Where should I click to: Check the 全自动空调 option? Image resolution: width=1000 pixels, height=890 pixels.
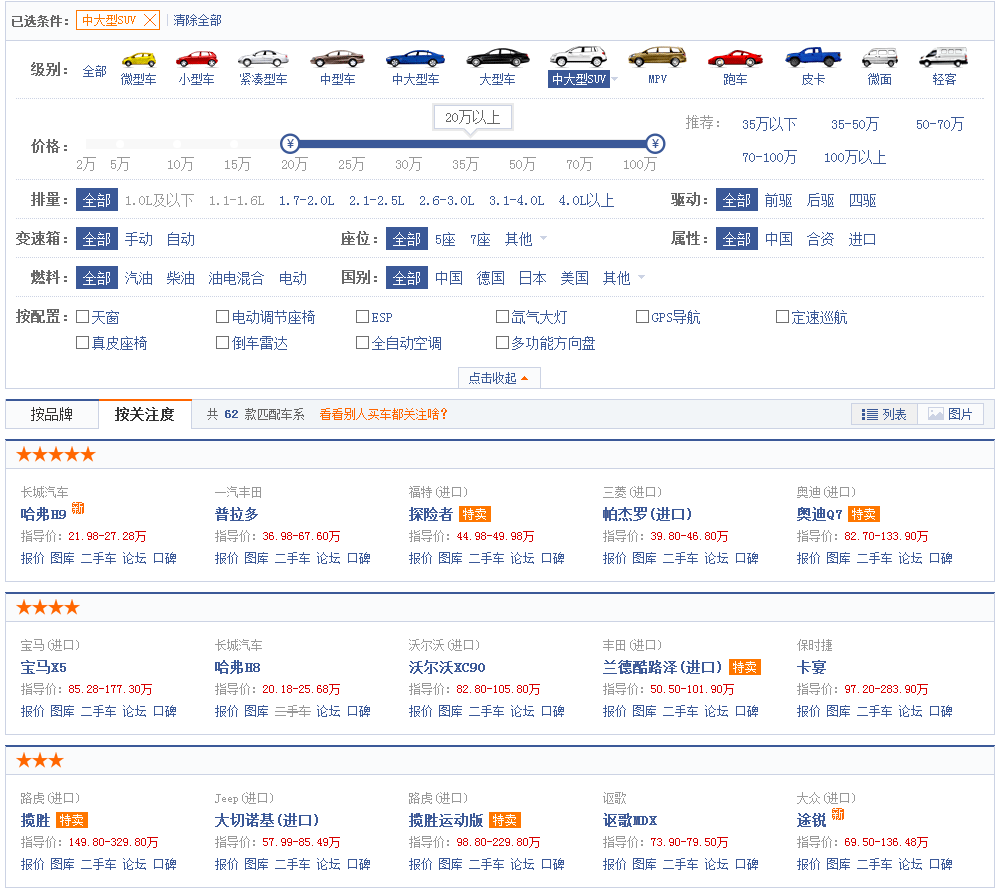[x=362, y=342]
